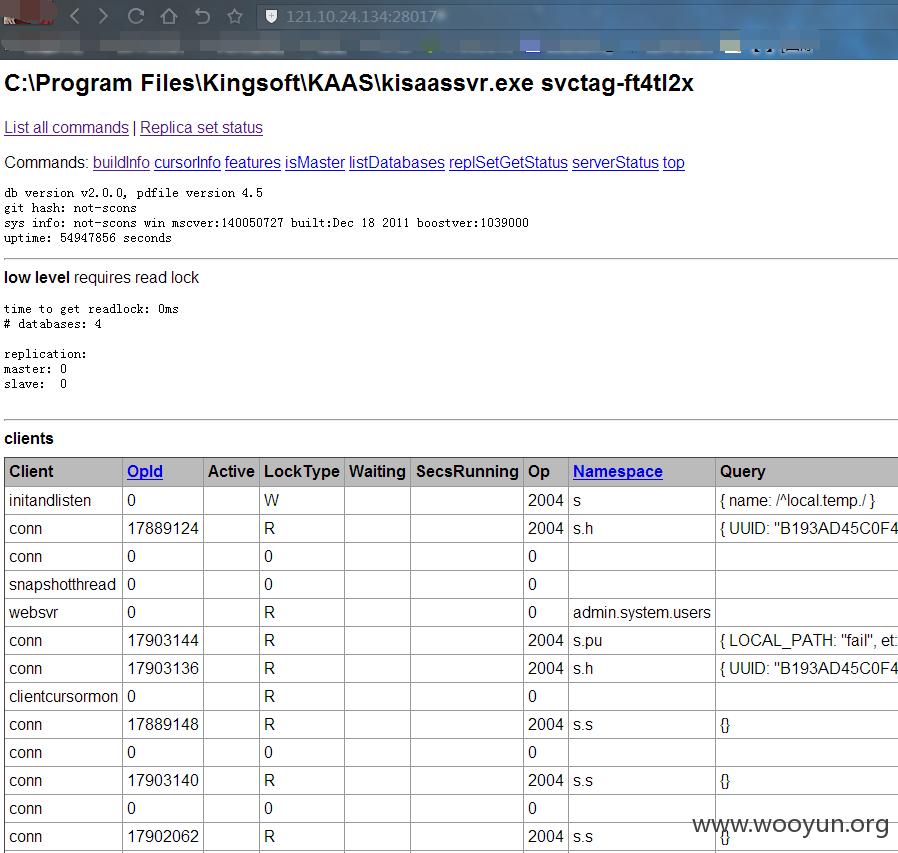Click OpId value 17889124
This screenshot has width=898, height=853.
coord(163,528)
